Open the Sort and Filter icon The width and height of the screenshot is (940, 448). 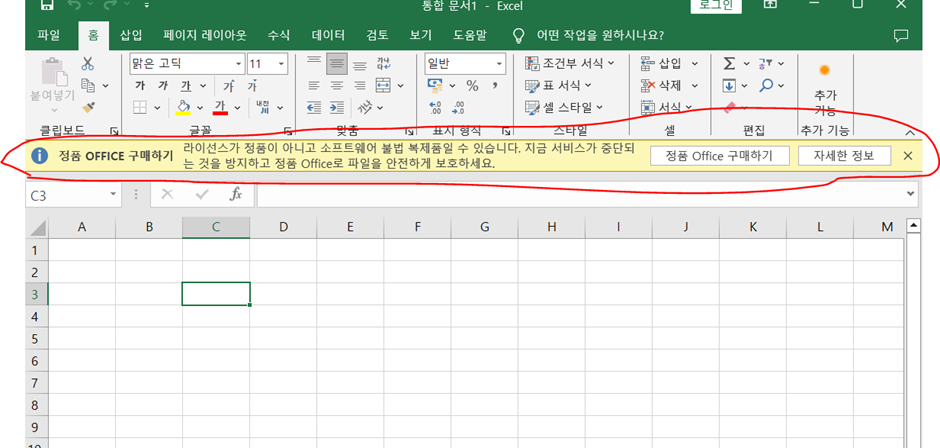(766, 64)
